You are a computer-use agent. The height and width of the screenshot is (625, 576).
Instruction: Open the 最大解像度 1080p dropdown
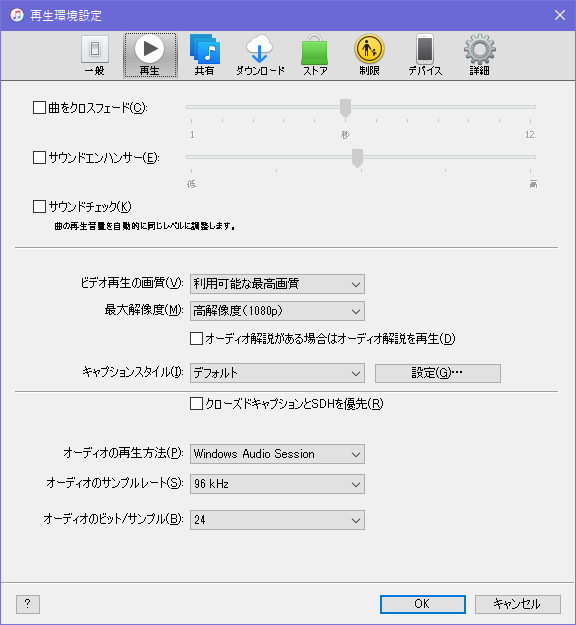click(x=277, y=311)
